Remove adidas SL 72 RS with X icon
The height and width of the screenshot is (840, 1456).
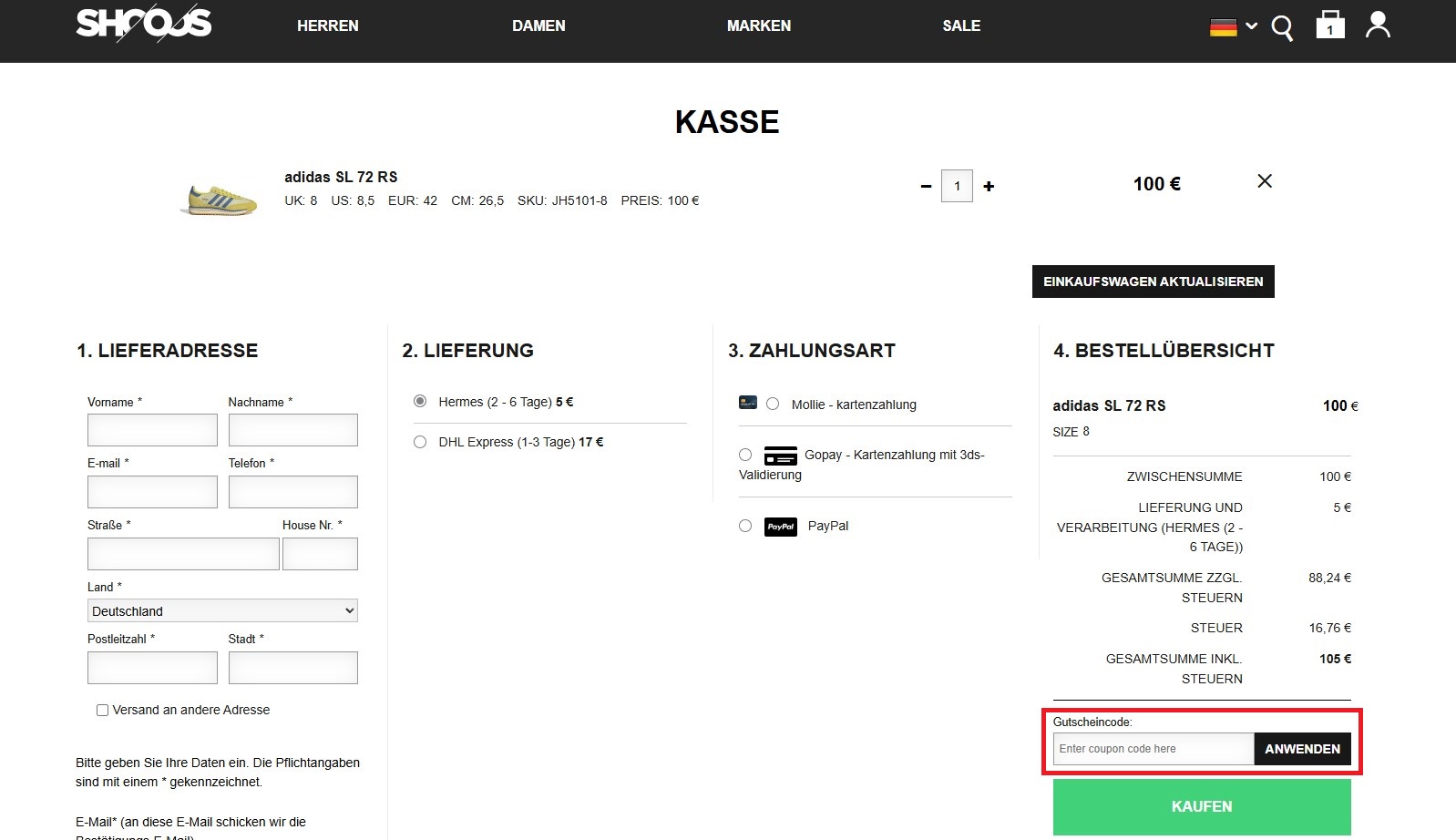coord(1265,181)
